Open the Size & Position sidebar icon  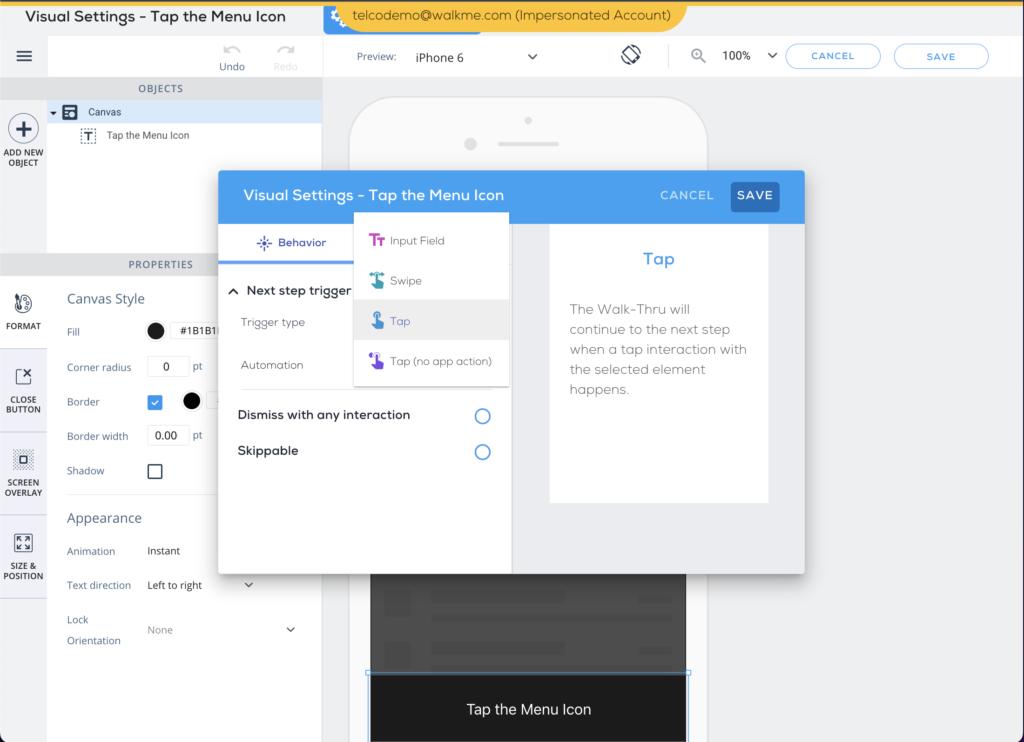[x=23, y=544]
